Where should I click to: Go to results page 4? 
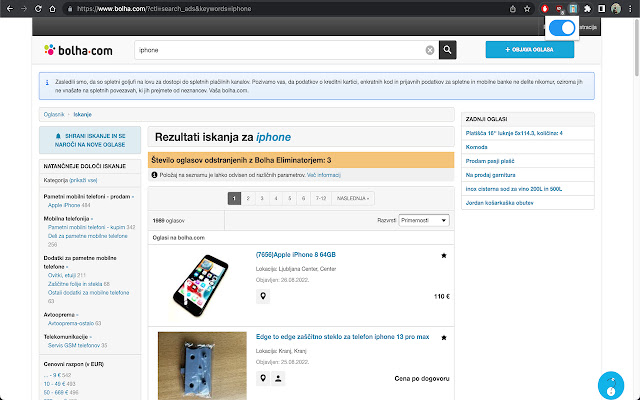[276, 198]
